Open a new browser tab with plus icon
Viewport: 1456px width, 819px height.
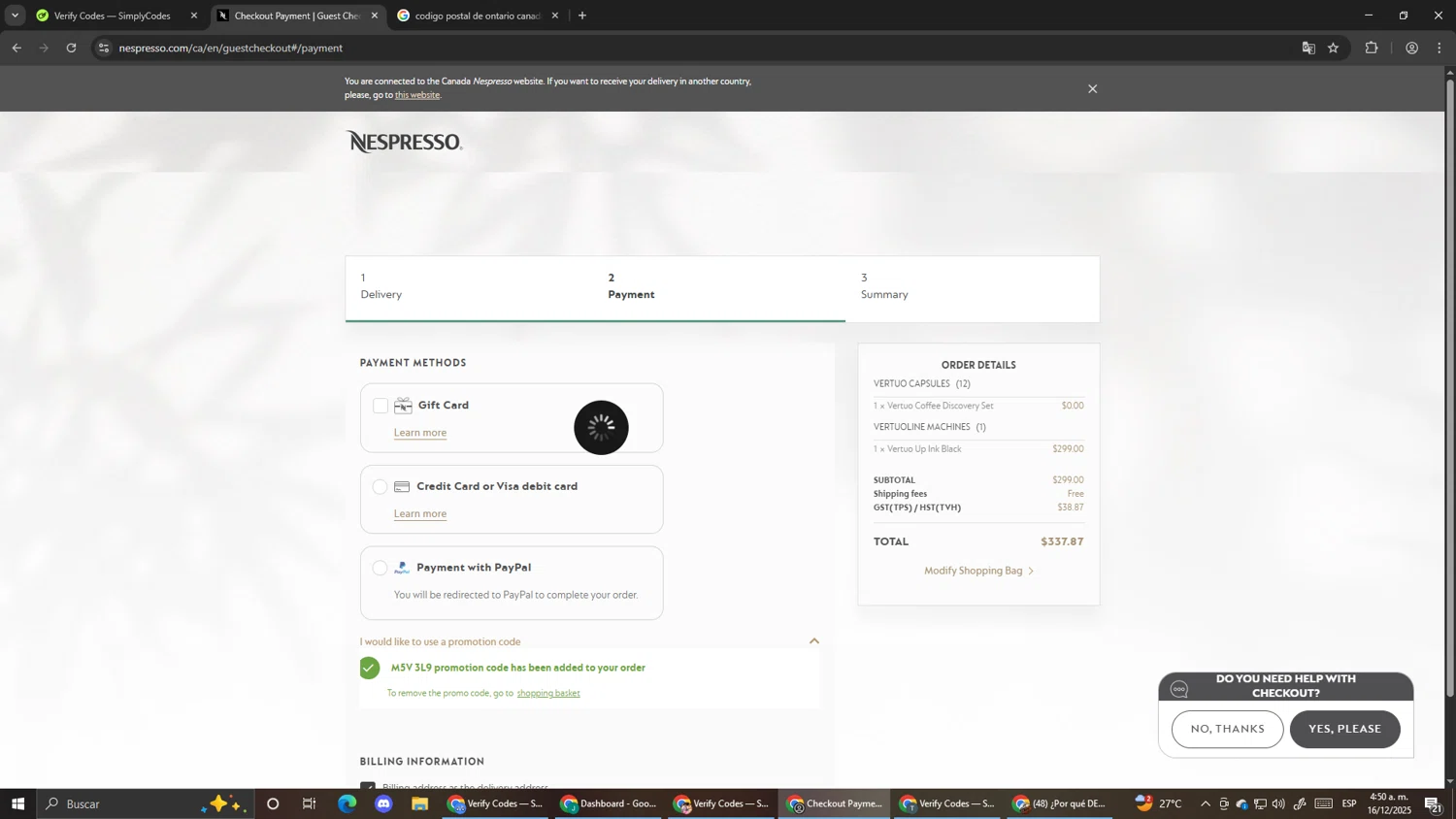click(x=582, y=16)
